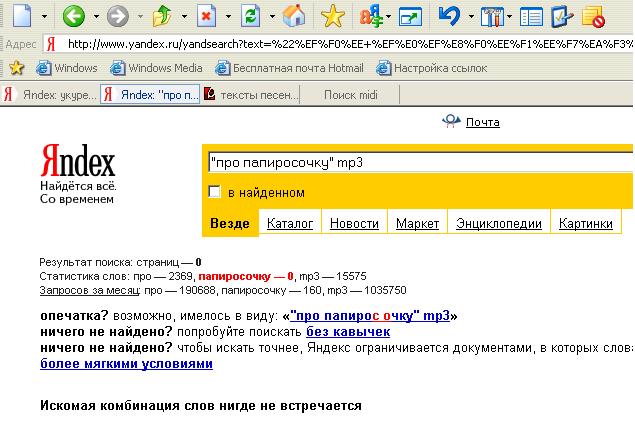Refresh the page with the green reload icon

point(250,17)
